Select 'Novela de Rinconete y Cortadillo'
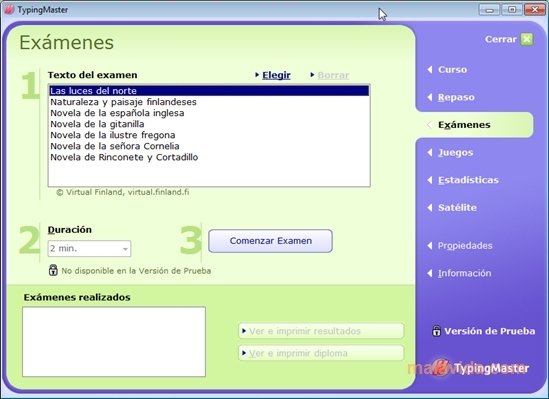 coord(209,157)
